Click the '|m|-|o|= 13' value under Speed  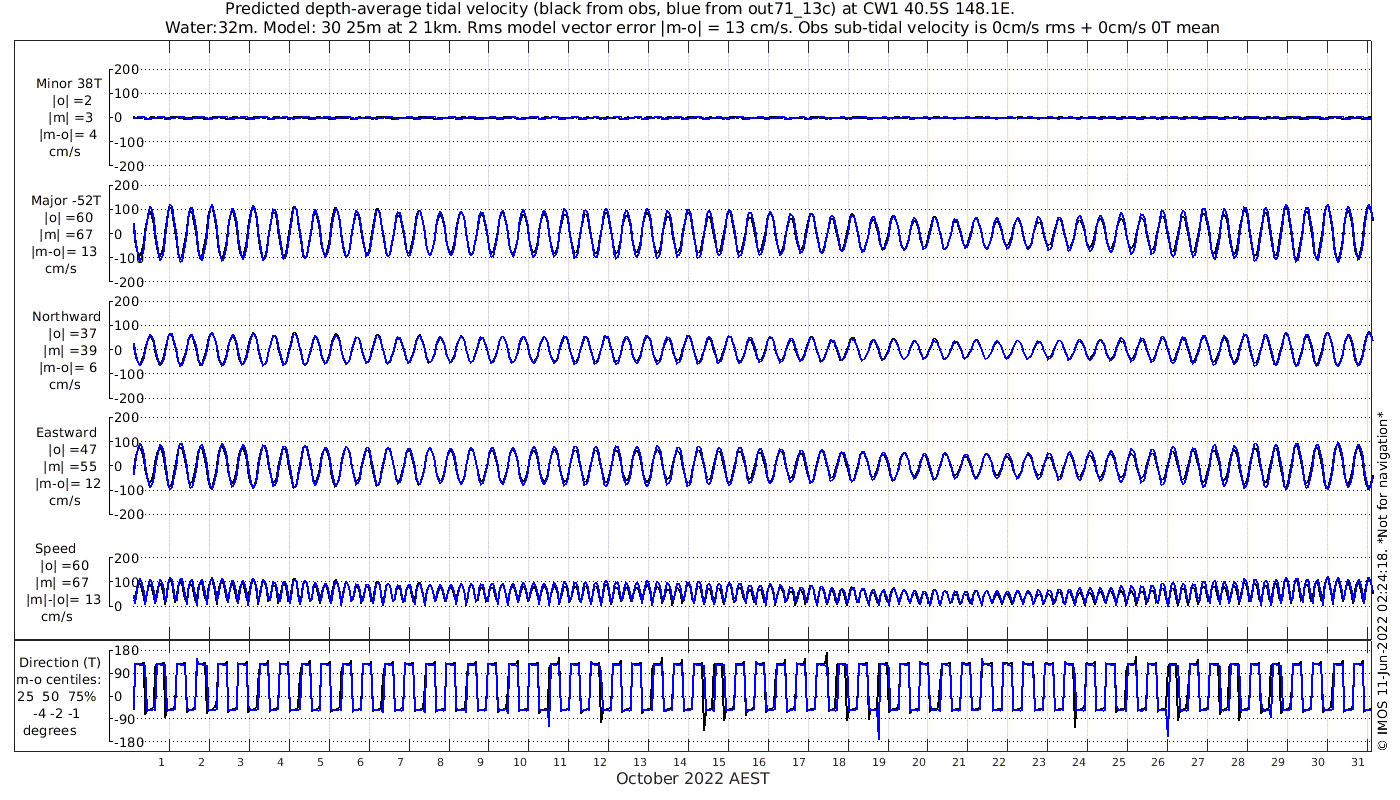pyautogui.click(x=64, y=600)
